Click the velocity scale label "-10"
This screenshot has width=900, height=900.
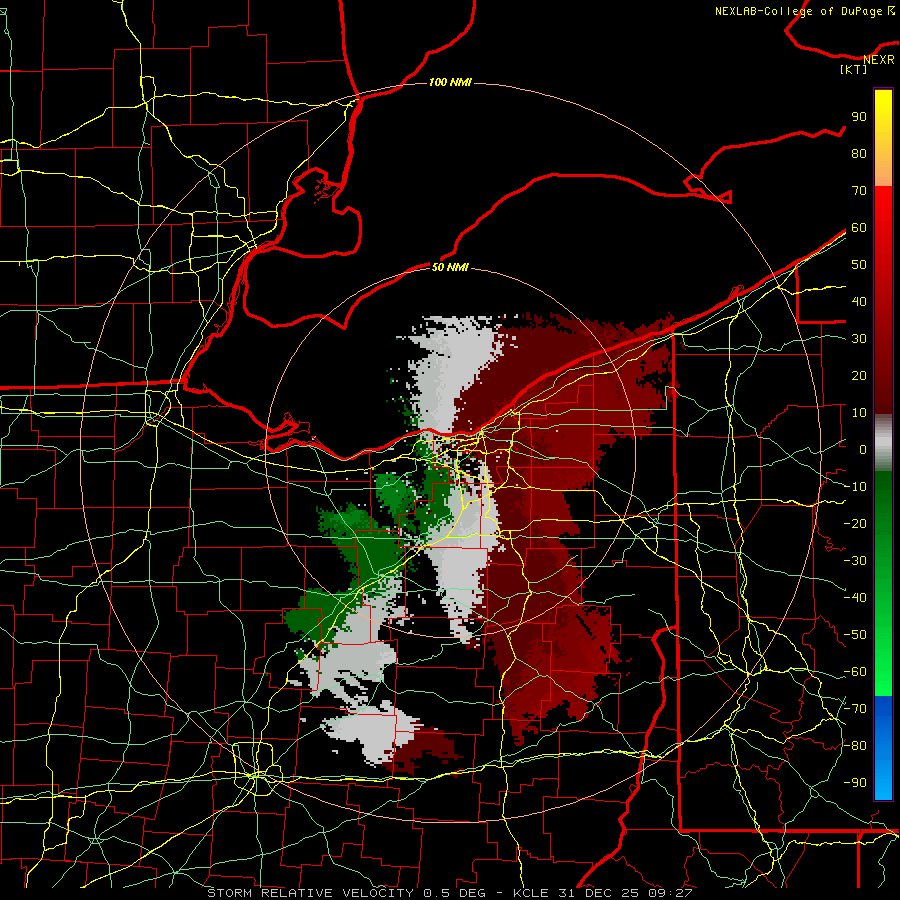855,487
